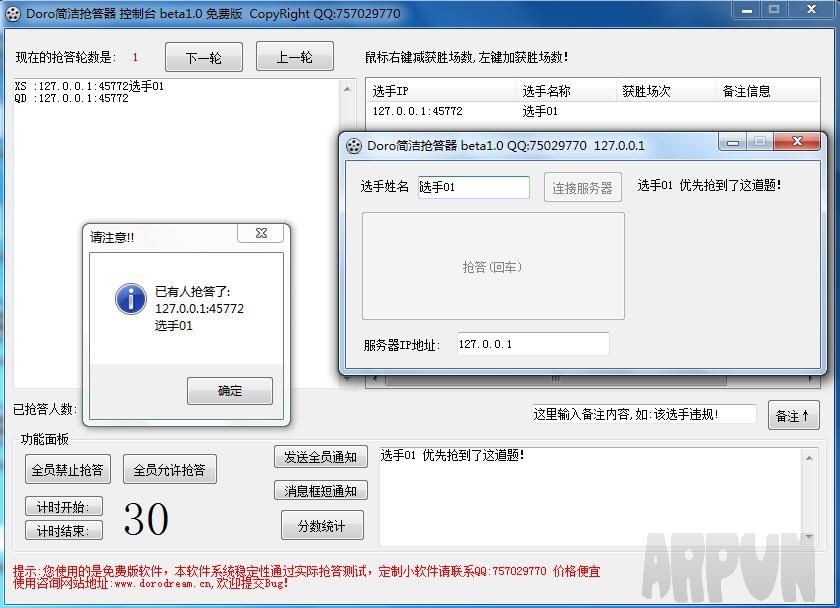Click 消息简短通知 to send a short message

[x=322, y=490]
